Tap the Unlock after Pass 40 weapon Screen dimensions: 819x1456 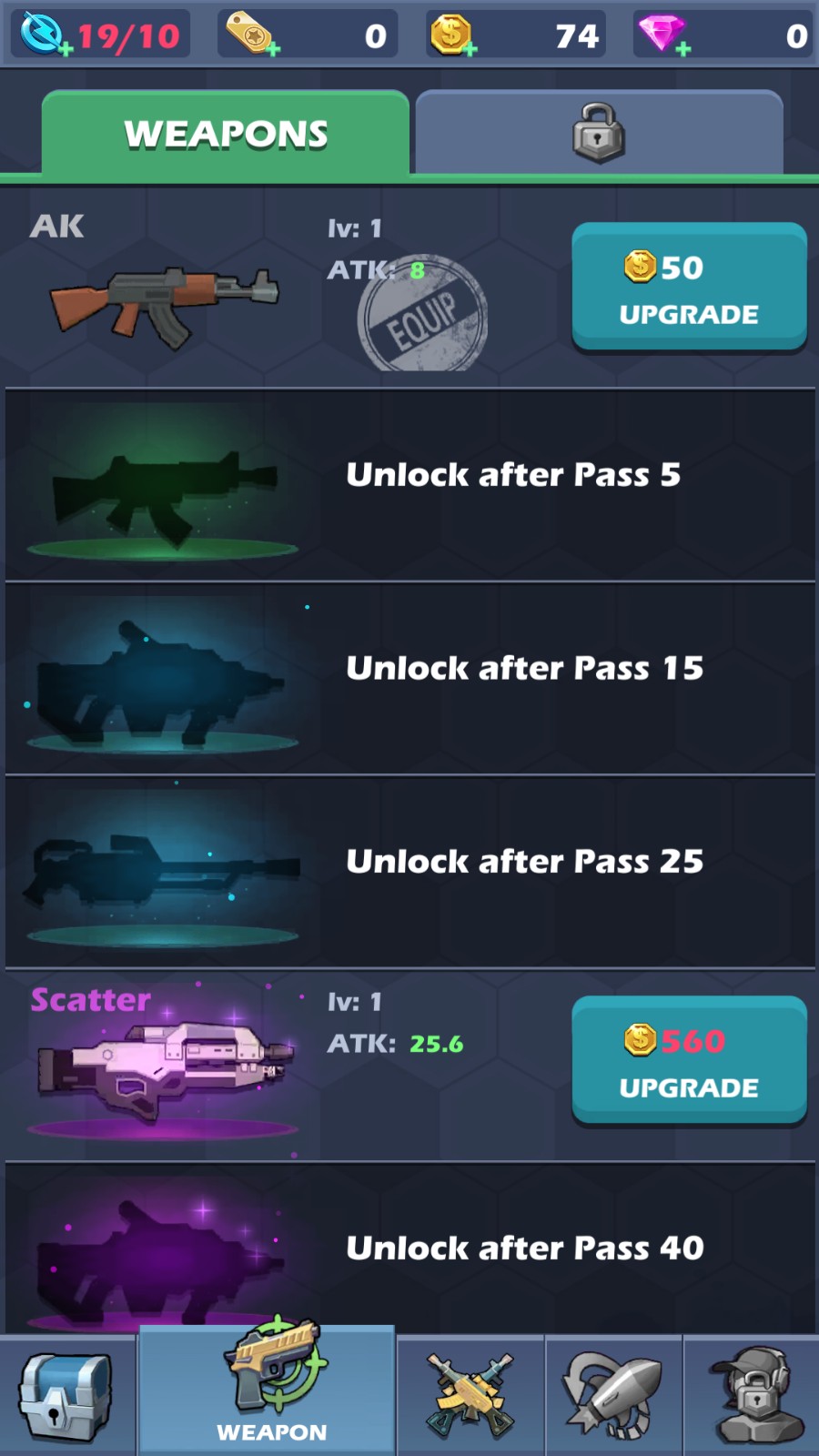tap(409, 1247)
